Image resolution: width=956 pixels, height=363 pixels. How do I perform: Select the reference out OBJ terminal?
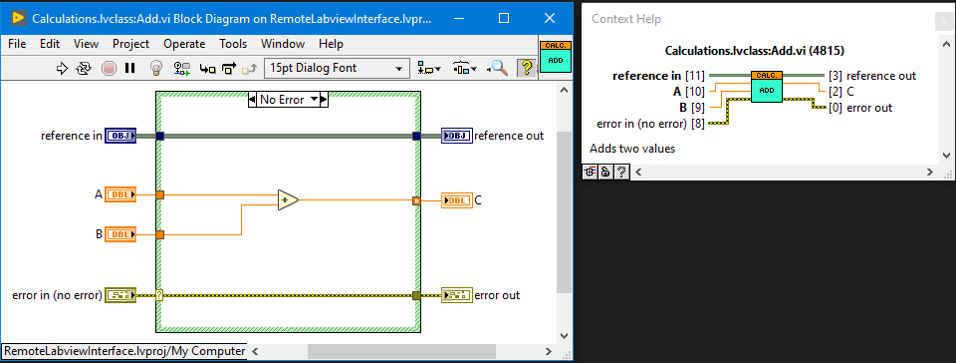click(x=457, y=135)
